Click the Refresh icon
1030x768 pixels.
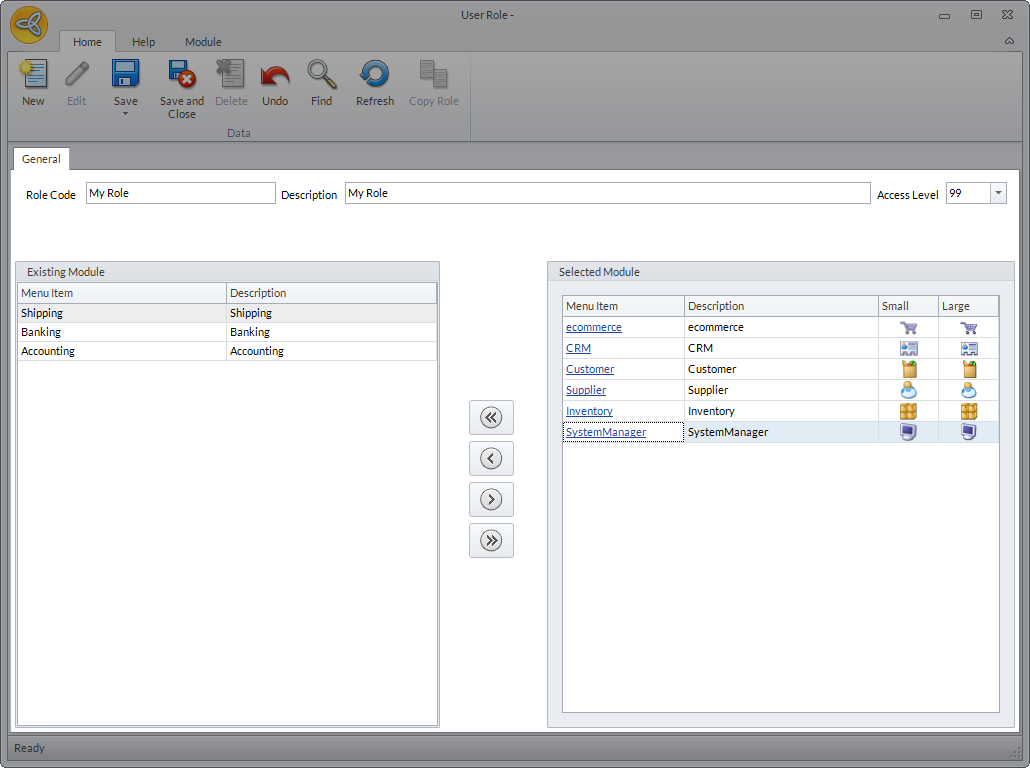[375, 76]
